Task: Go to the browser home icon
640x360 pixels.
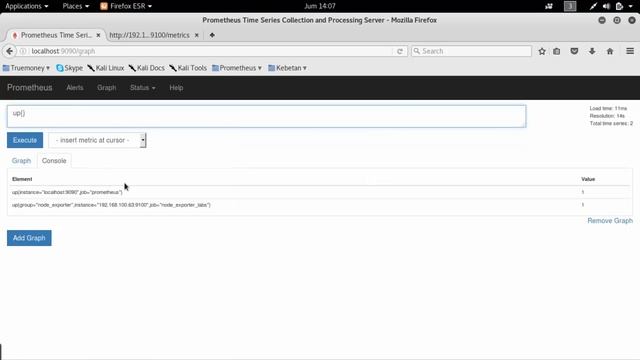Action: pos(610,51)
